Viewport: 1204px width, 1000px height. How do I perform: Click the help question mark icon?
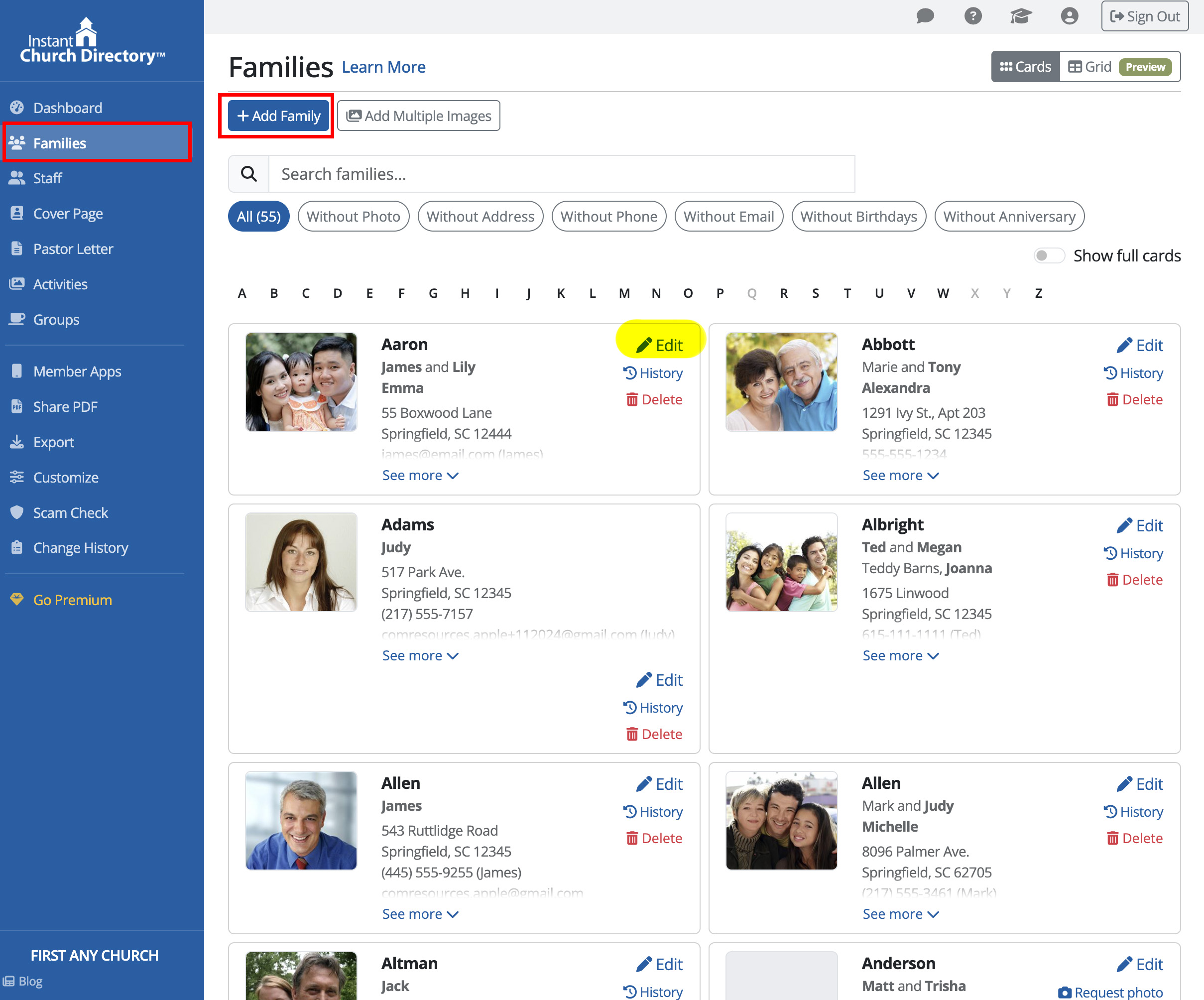[973, 16]
